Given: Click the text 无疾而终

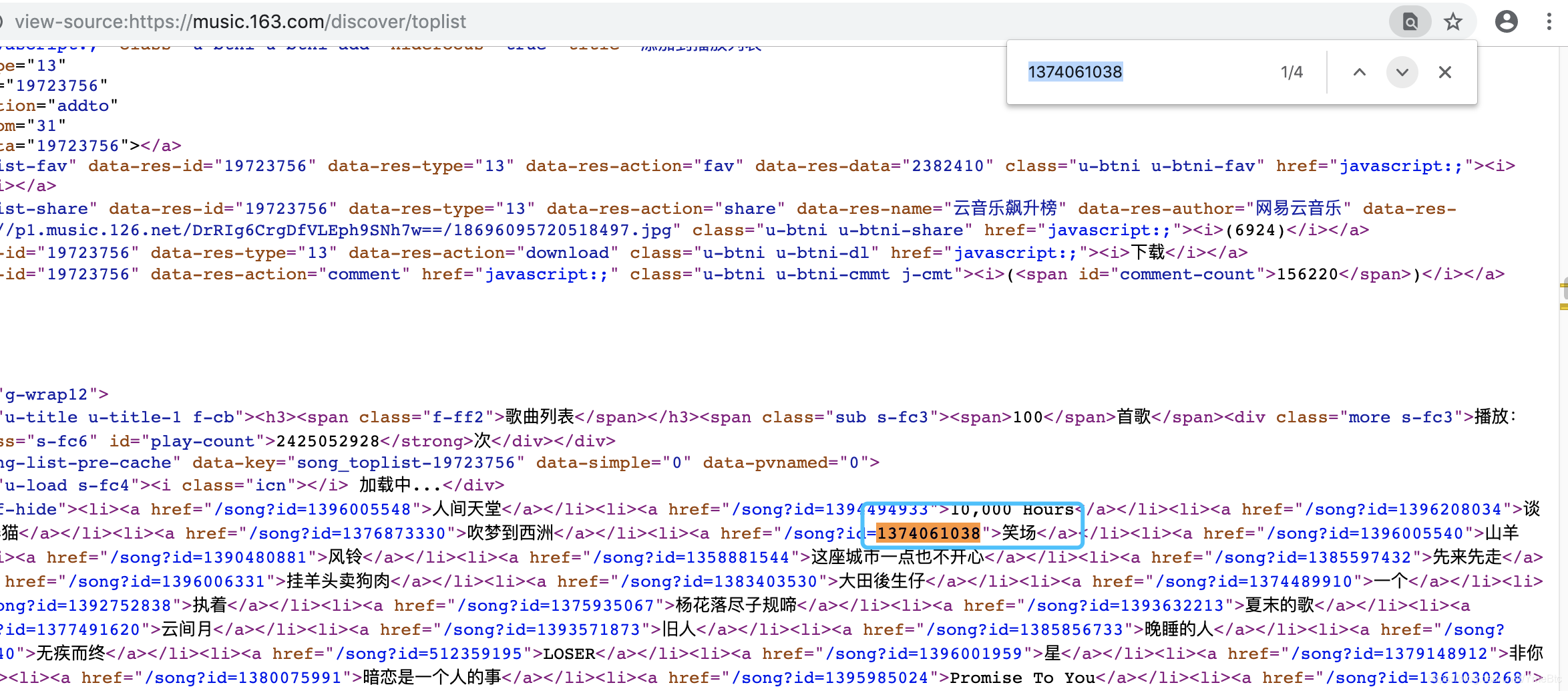Looking at the screenshot, I should [x=71, y=654].
